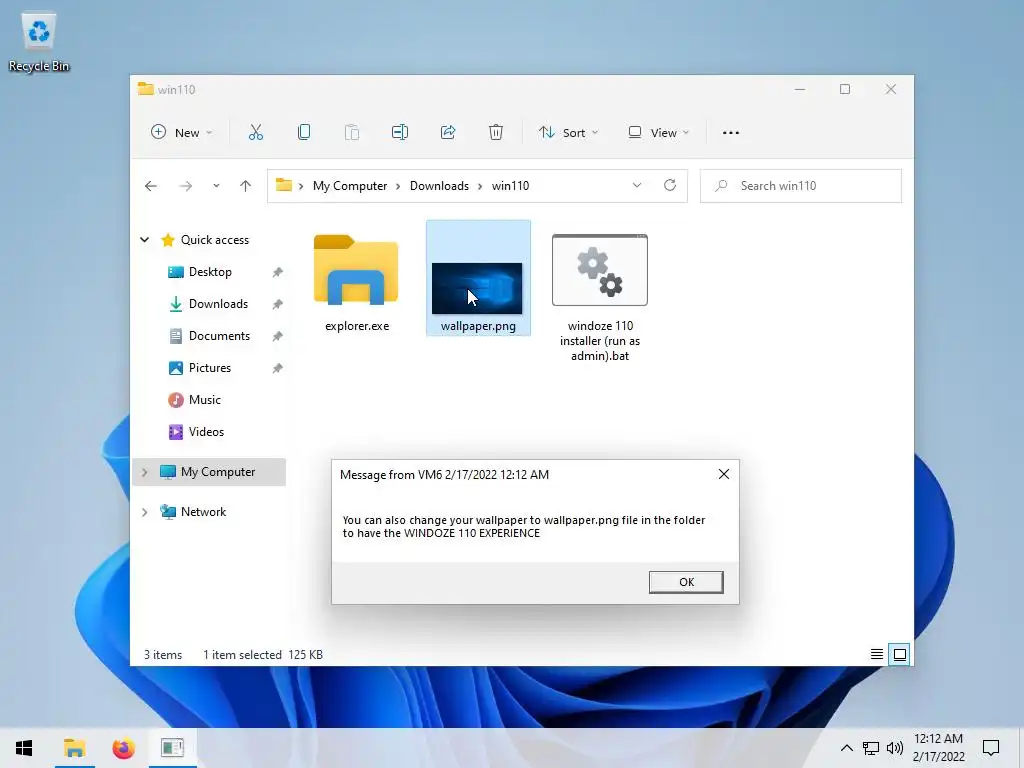Launch Firefox from the taskbar

(x=123, y=748)
